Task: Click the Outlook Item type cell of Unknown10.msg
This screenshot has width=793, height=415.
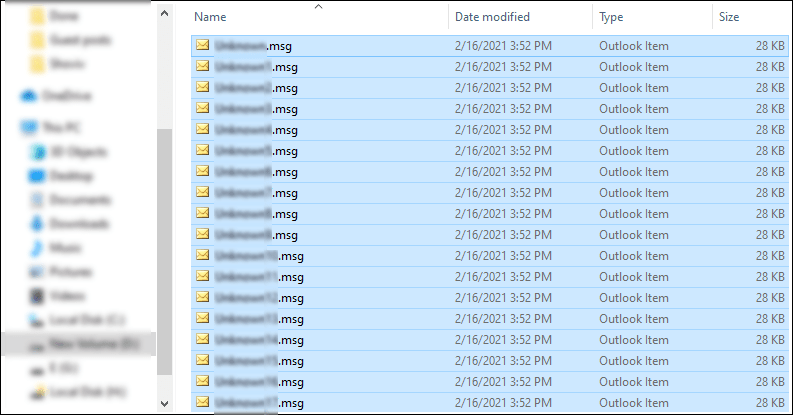Action: (634, 256)
